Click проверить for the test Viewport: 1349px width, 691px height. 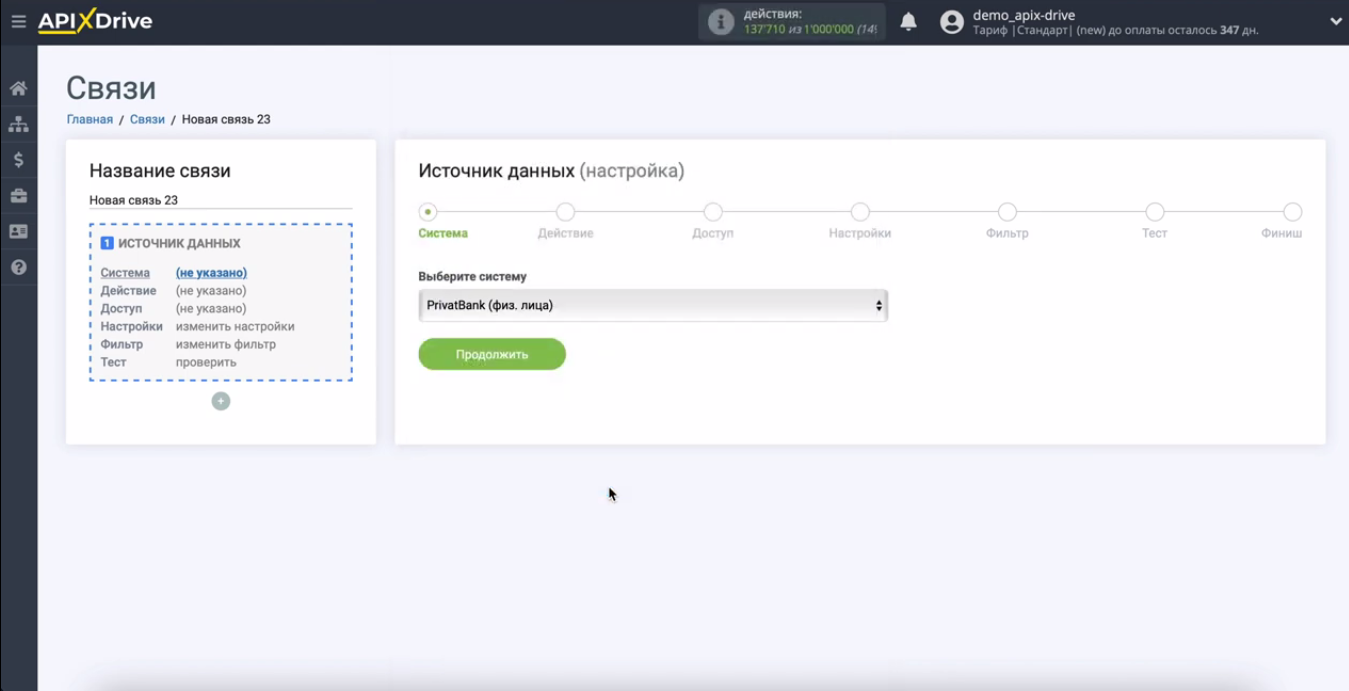(206, 363)
